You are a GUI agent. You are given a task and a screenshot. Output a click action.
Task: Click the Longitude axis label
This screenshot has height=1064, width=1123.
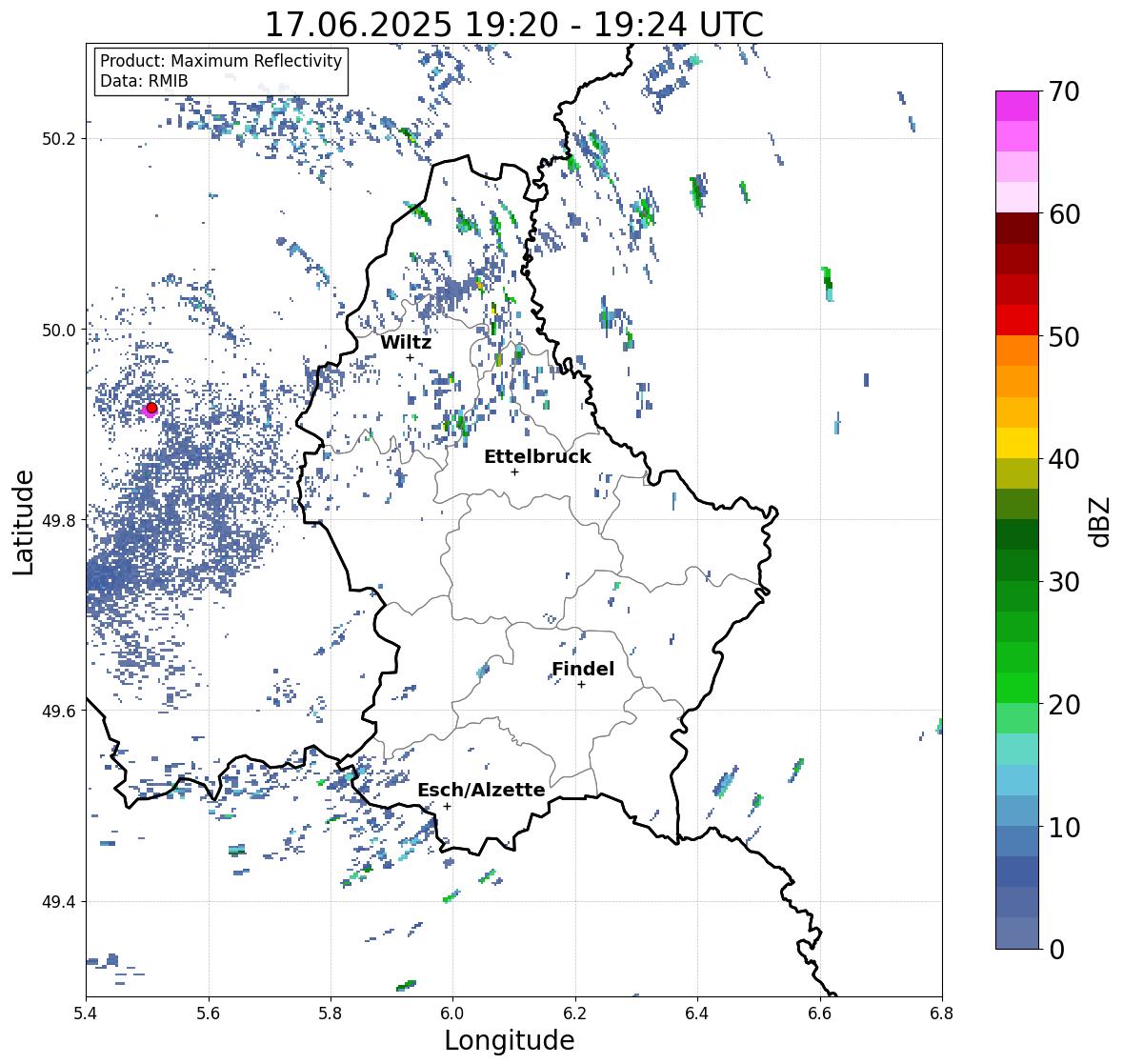(510, 1040)
